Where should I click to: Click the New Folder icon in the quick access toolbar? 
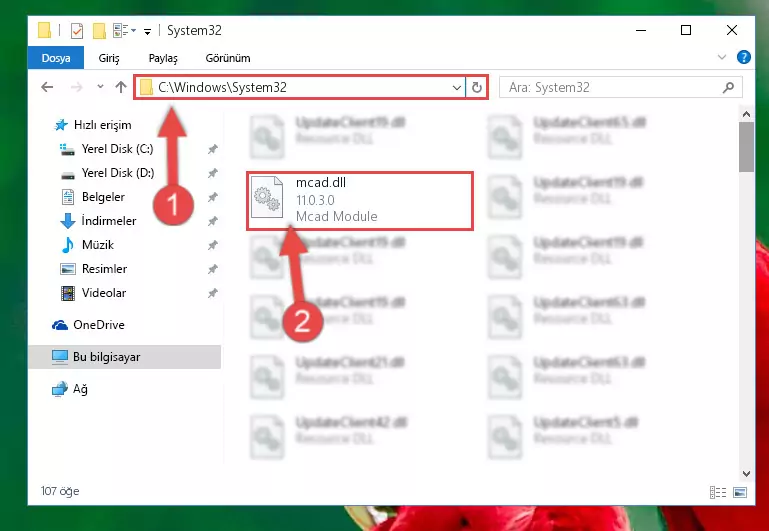click(x=99, y=30)
